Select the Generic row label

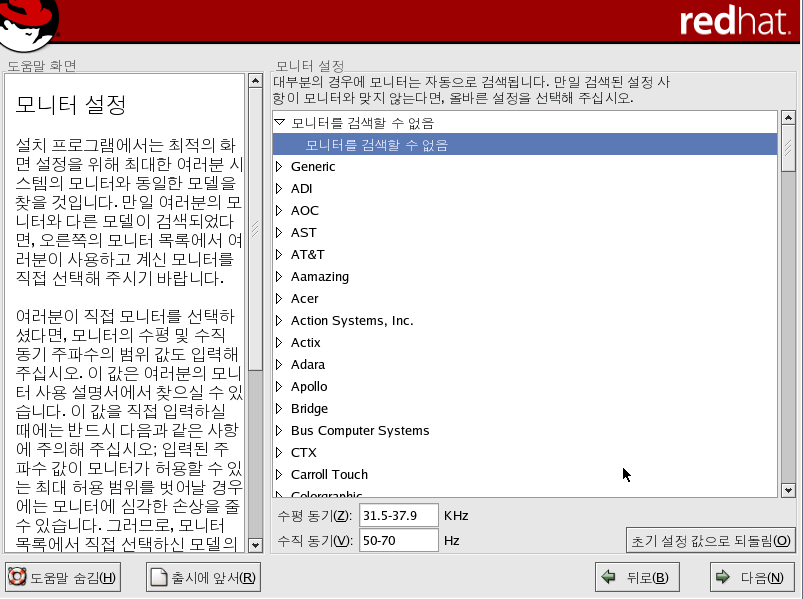tap(313, 166)
